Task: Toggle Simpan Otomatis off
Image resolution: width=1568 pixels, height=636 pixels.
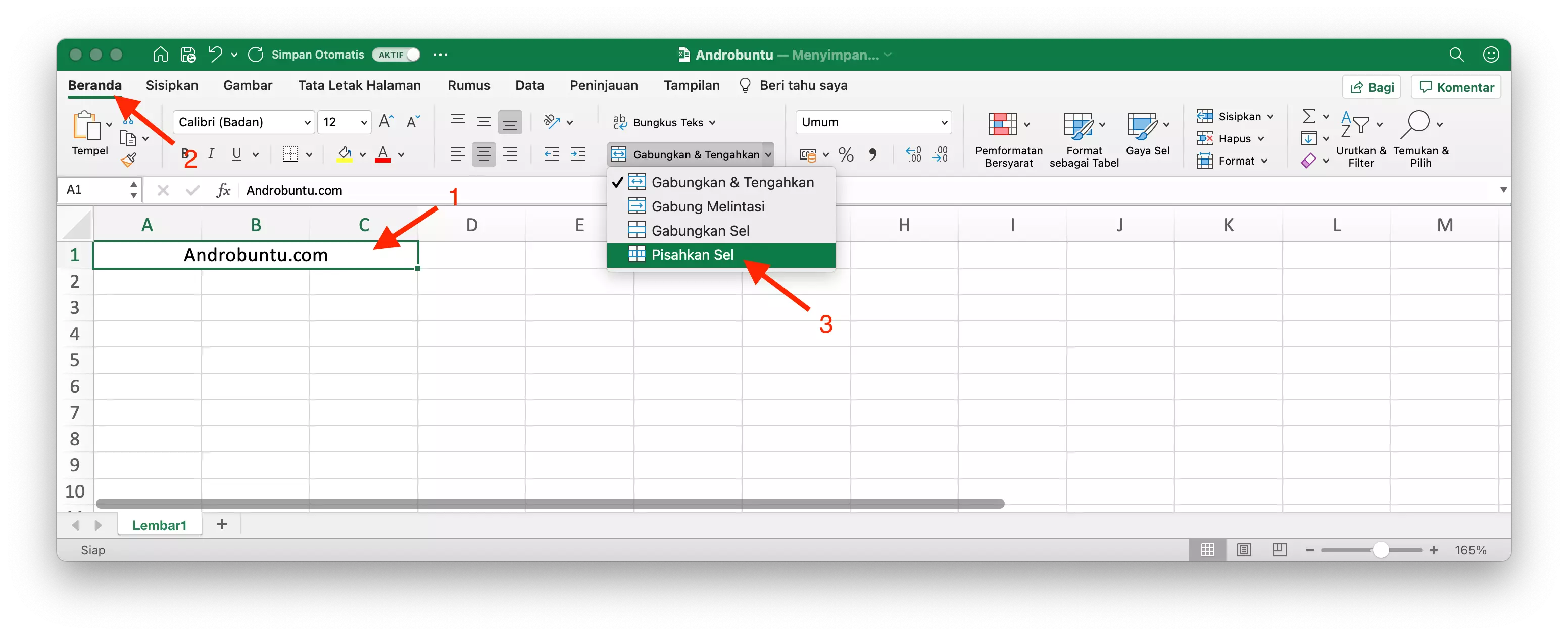Action: pyautogui.click(x=395, y=54)
